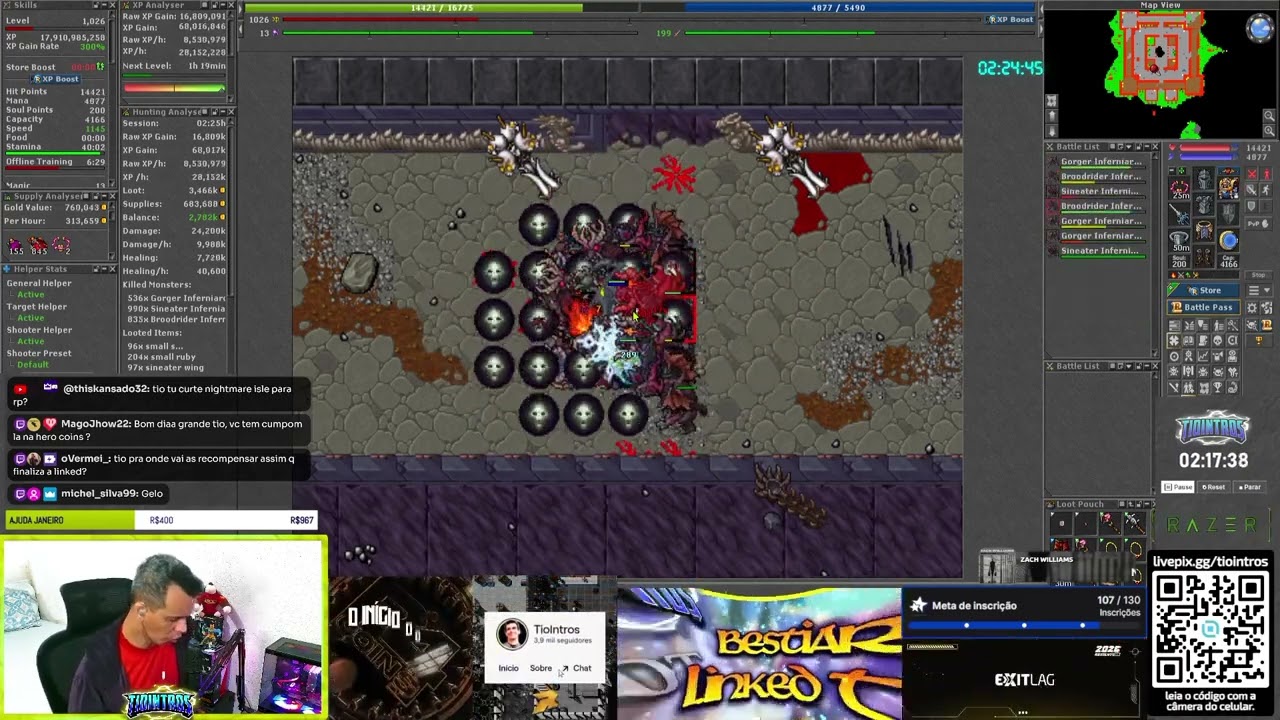Click the blue orb item slot
1280x720 pixels.
[1228, 240]
